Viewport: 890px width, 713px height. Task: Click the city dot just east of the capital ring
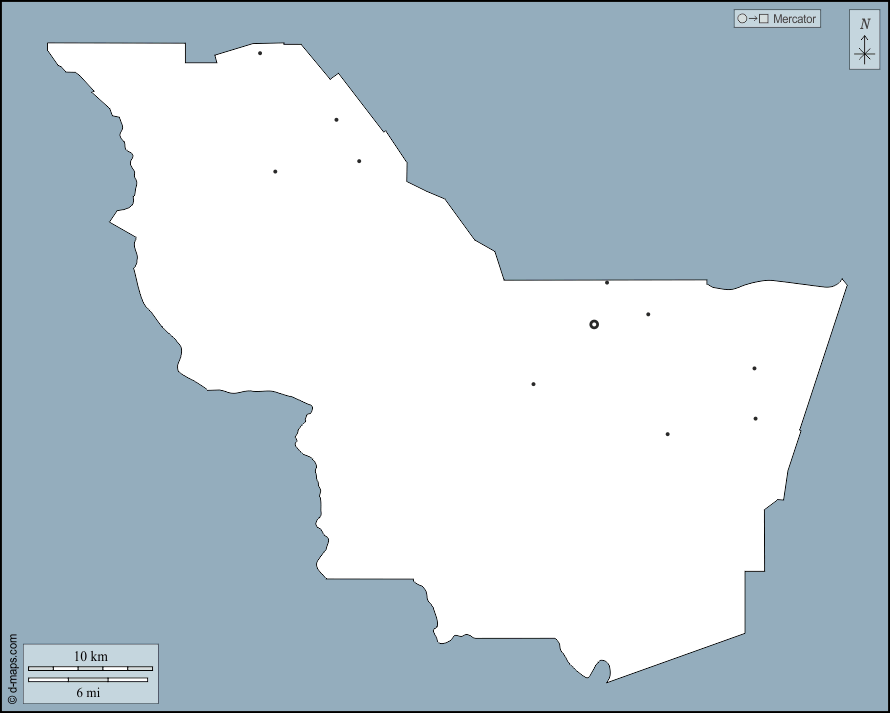(x=648, y=314)
